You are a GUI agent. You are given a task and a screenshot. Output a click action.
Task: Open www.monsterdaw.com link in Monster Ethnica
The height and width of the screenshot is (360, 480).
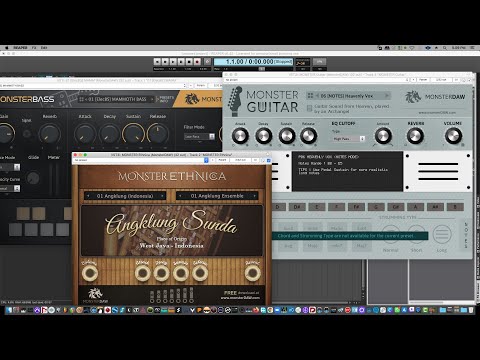(x=240, y=298)
